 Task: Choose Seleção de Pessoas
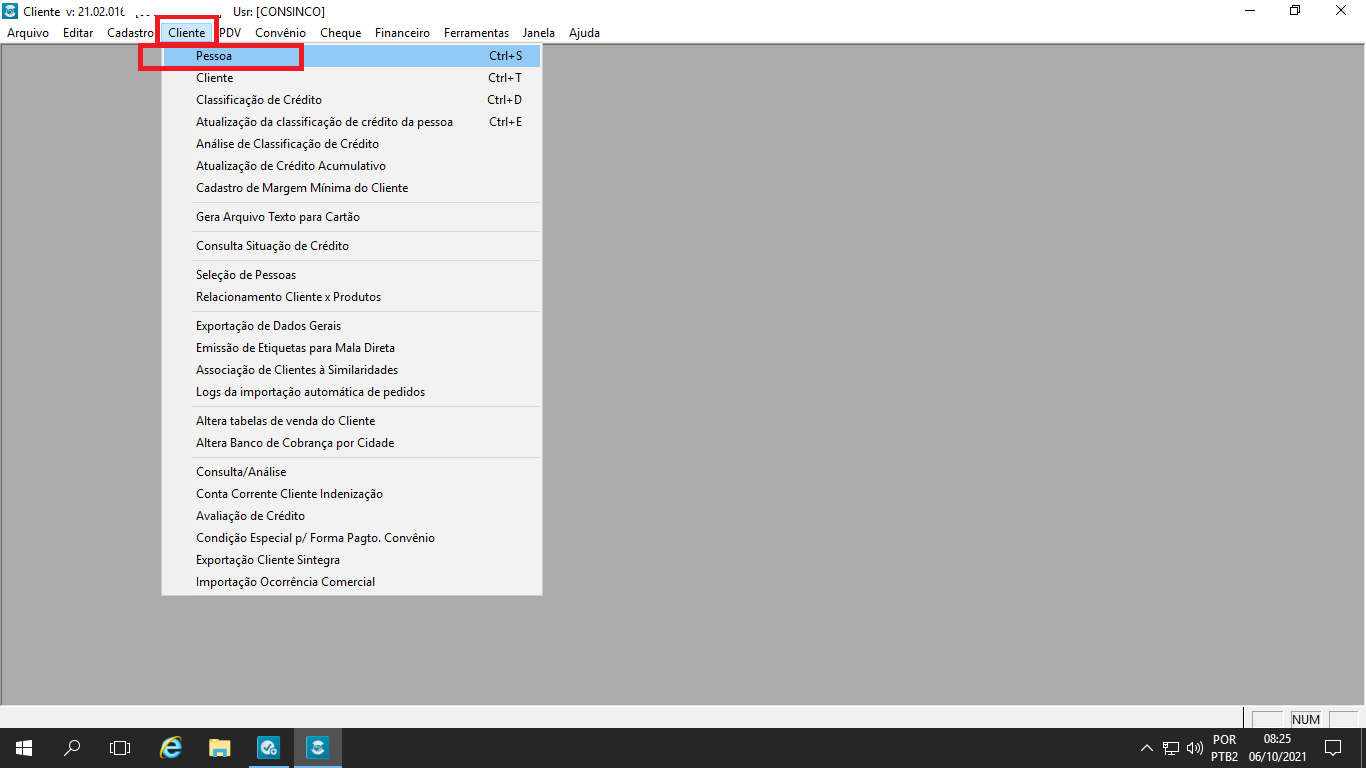pos(352,275)
